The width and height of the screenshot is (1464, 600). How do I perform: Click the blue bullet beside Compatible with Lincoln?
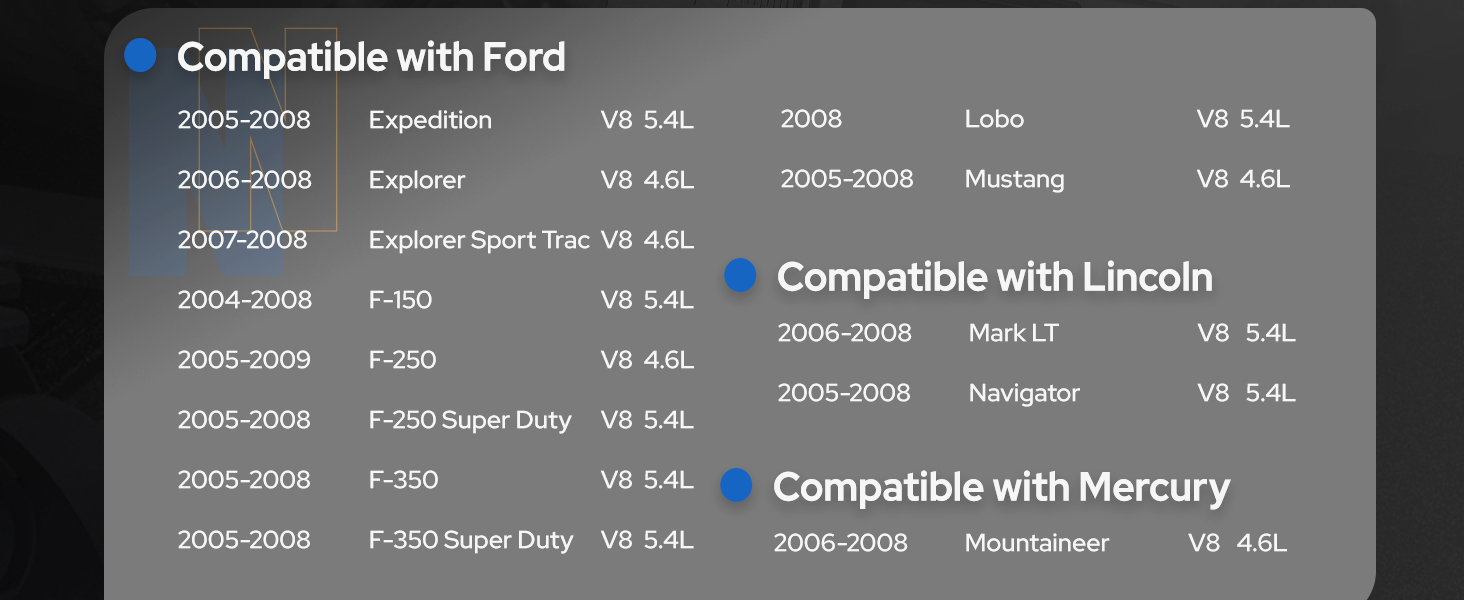(740, 275)
